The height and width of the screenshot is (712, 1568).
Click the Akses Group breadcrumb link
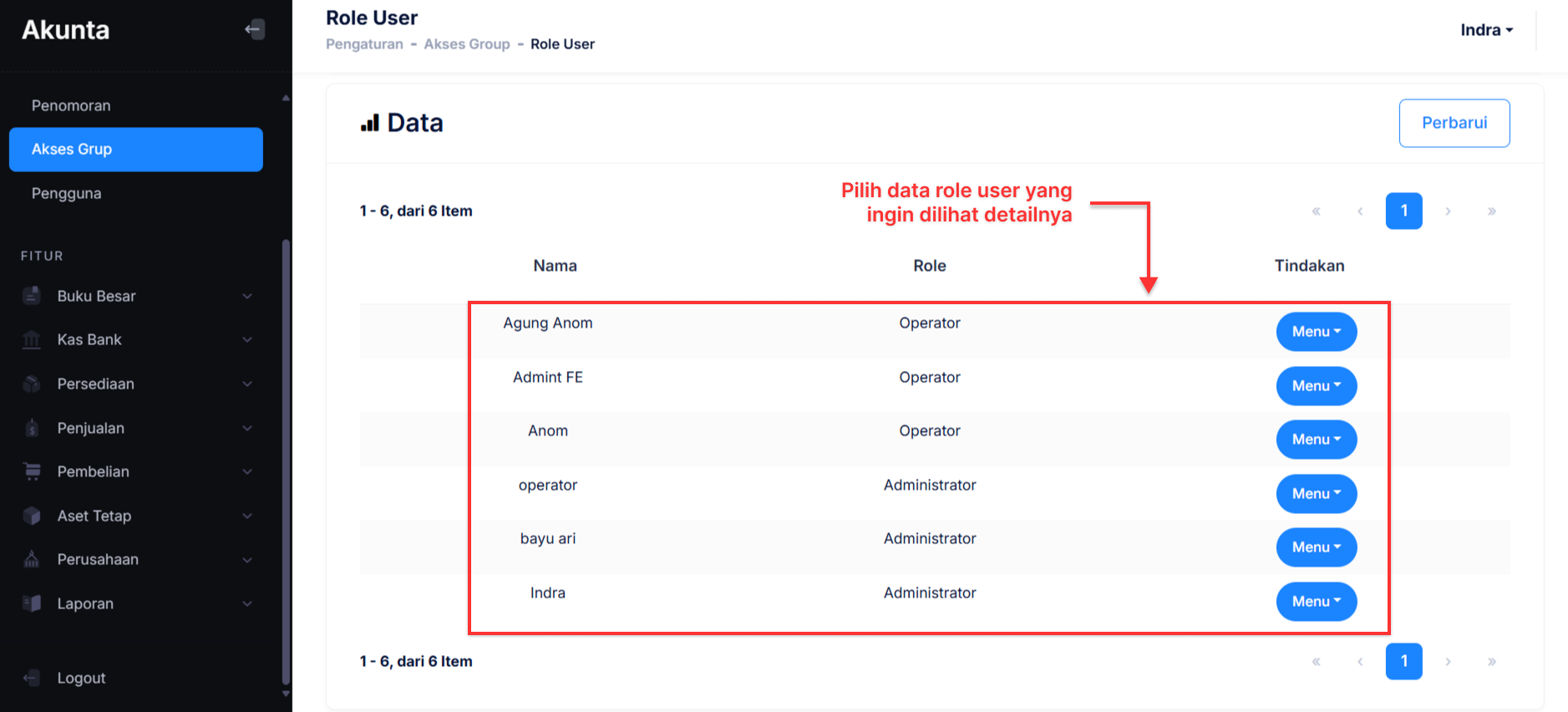tap(466, 44)
